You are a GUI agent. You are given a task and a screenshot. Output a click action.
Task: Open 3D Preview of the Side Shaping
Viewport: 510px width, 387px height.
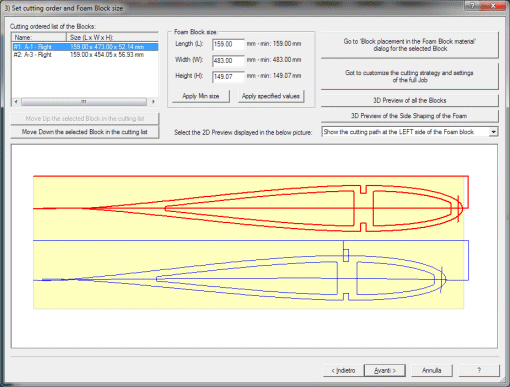click(x=410, y=116)
